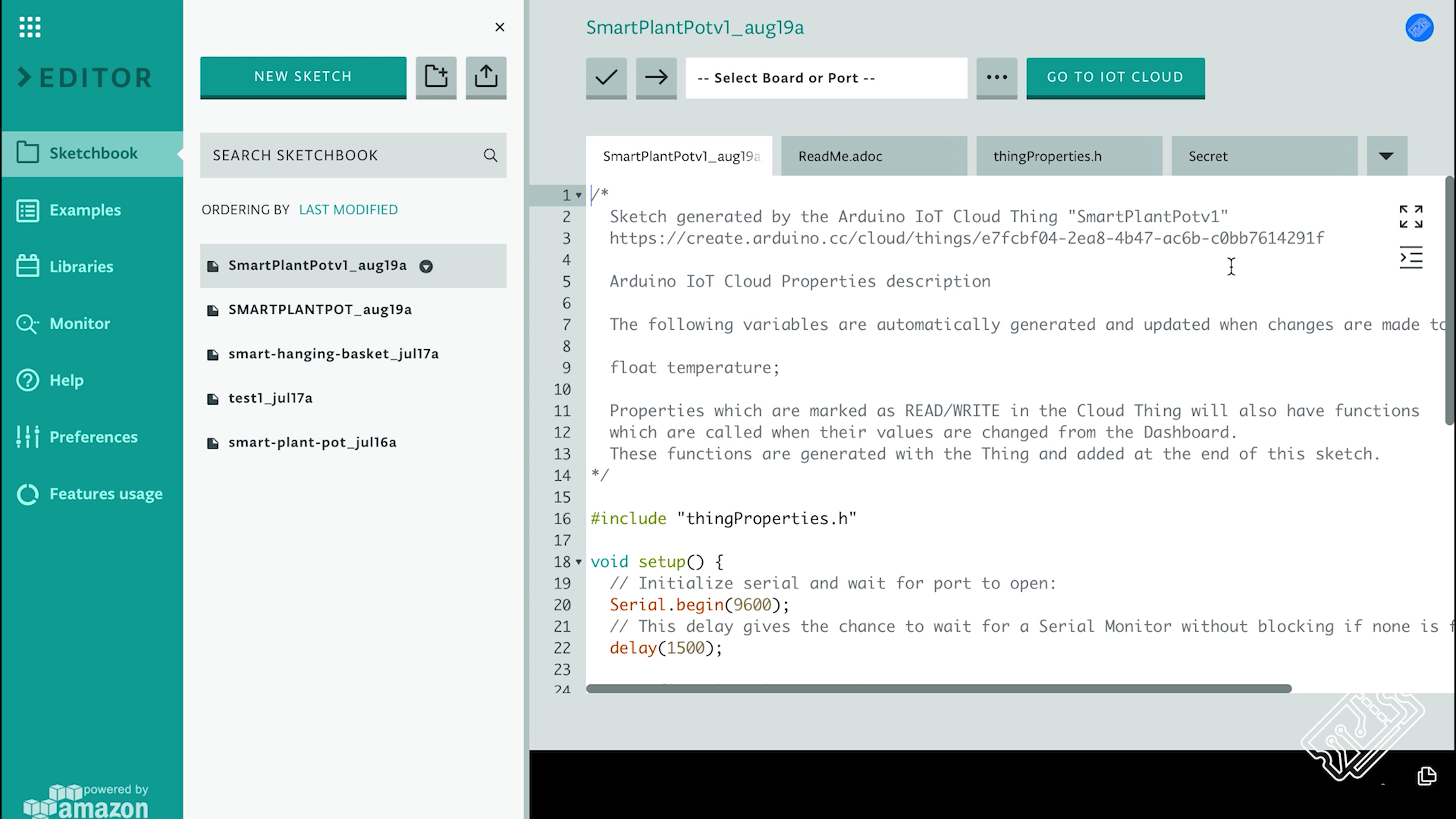Expand the hidden tabs dropdown arrow
This screenshot has width=1456, height=819.
1387,155
